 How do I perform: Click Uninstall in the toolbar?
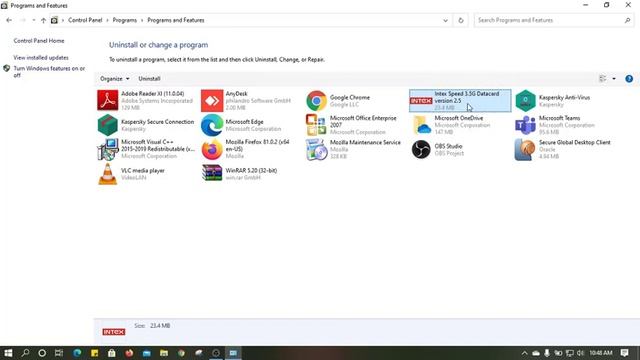149,79
